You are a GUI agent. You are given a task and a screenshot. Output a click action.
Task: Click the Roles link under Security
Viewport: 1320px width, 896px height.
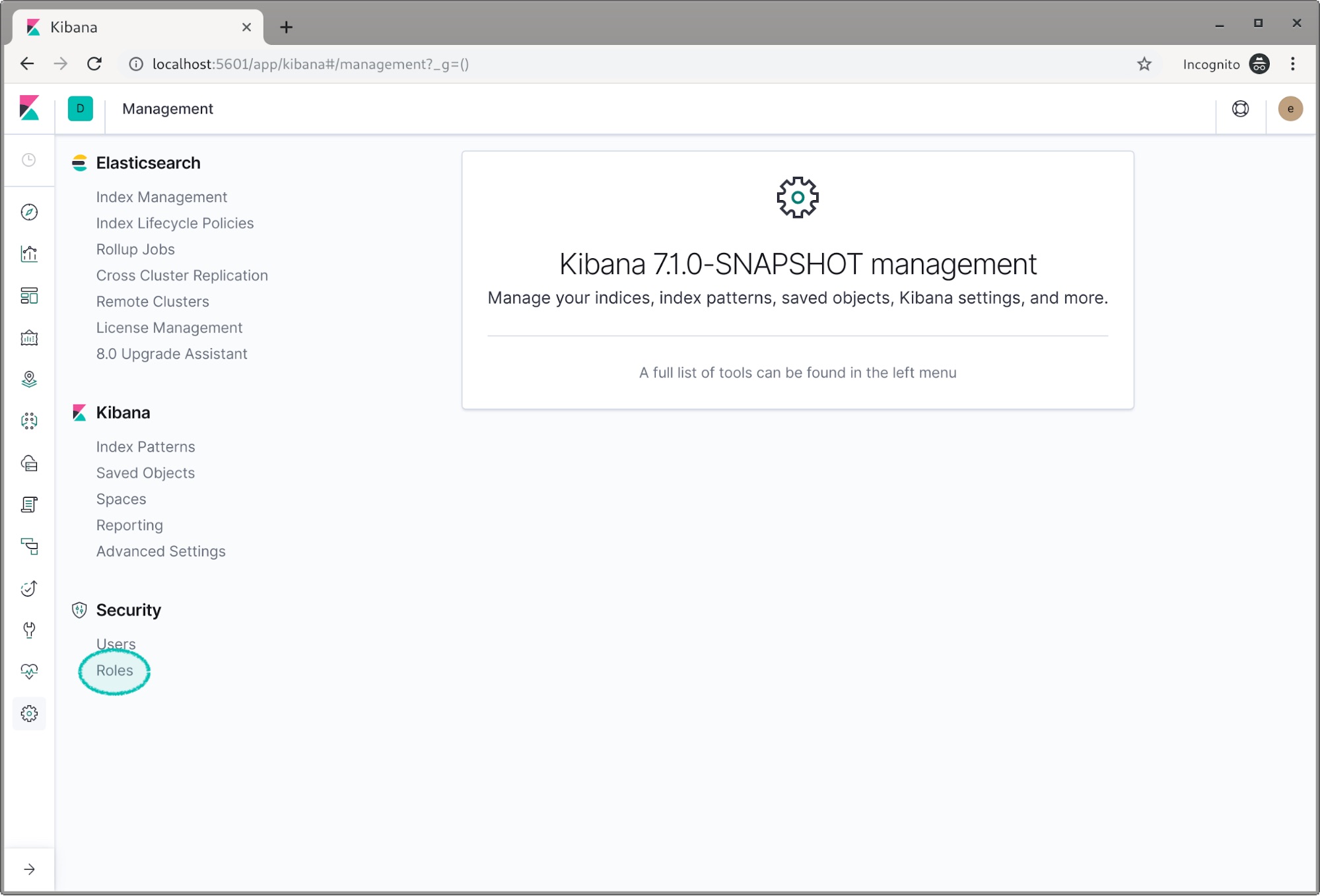click(x=114, y=670)
